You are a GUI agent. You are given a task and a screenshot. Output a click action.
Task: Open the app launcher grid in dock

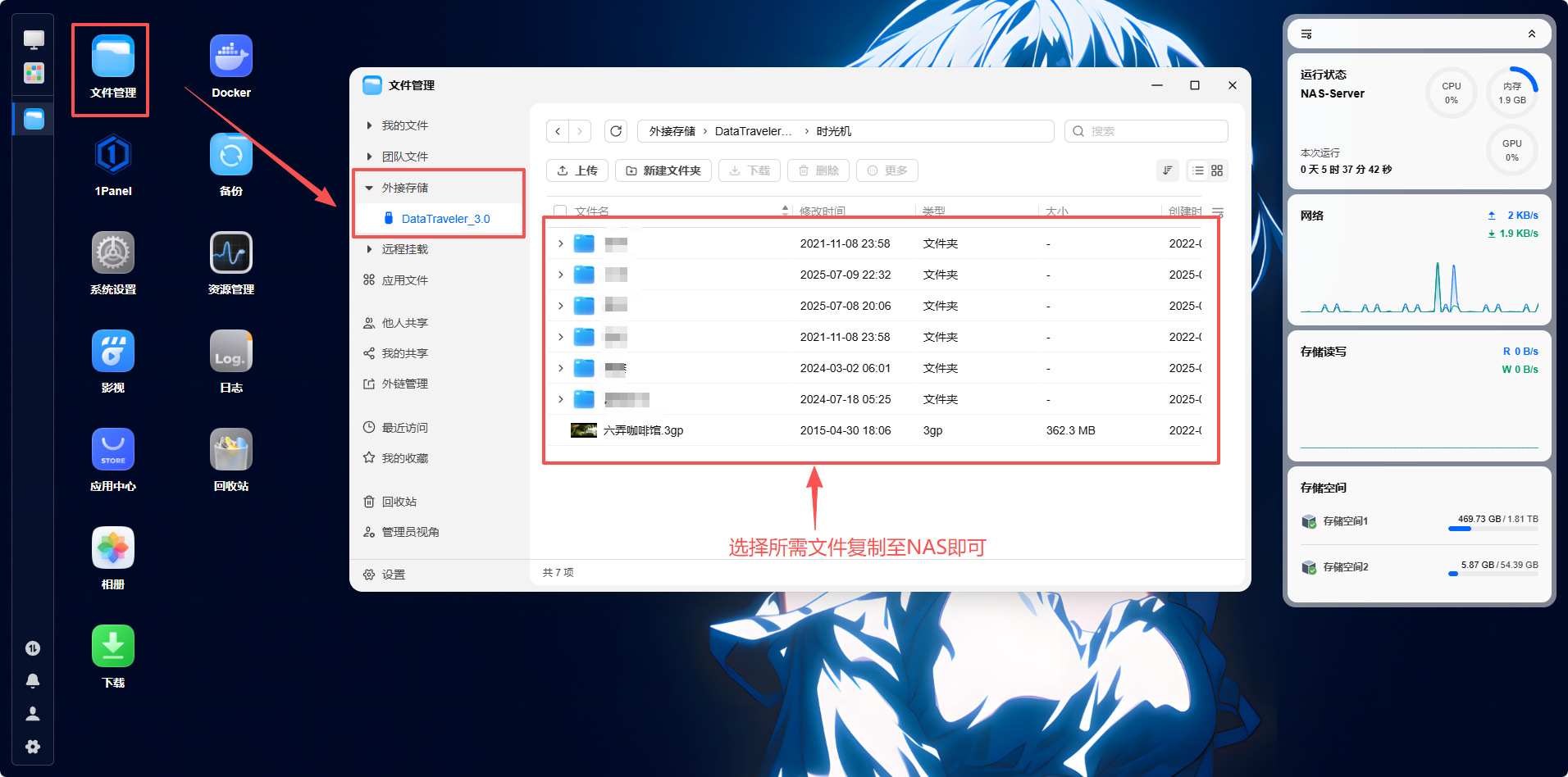point(34,73)
